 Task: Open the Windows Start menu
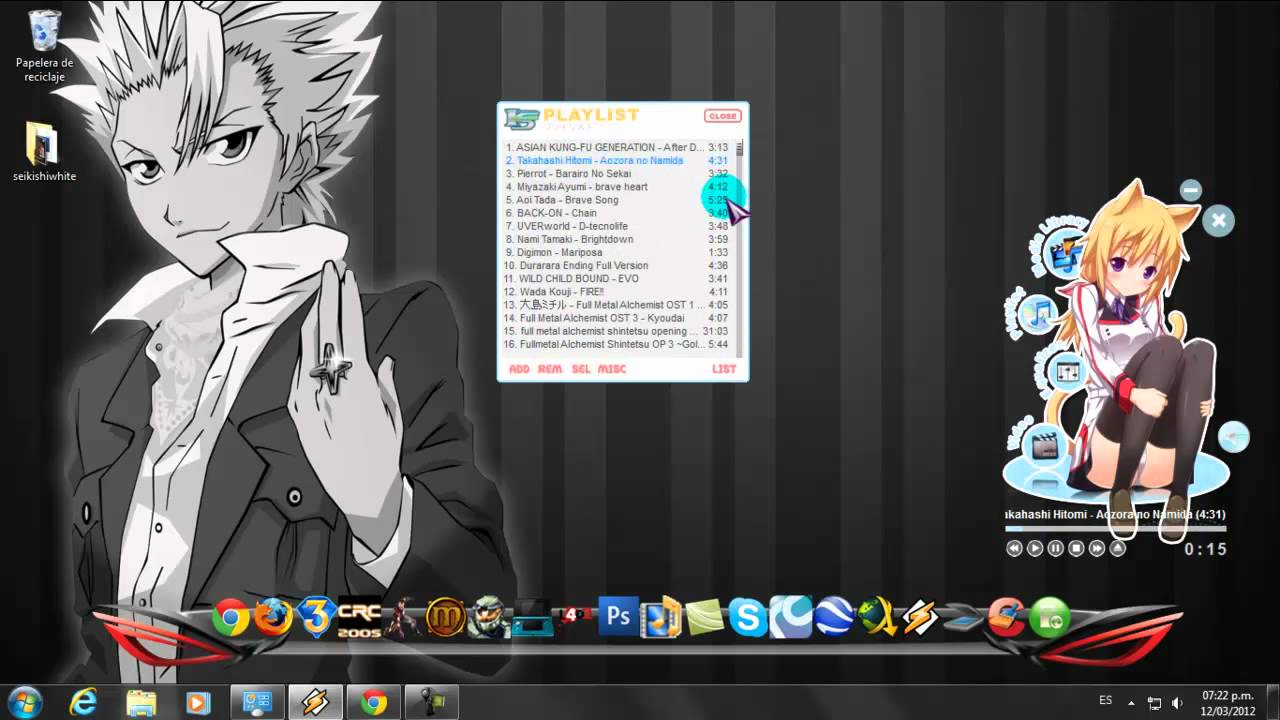click(x=24, y=703)
